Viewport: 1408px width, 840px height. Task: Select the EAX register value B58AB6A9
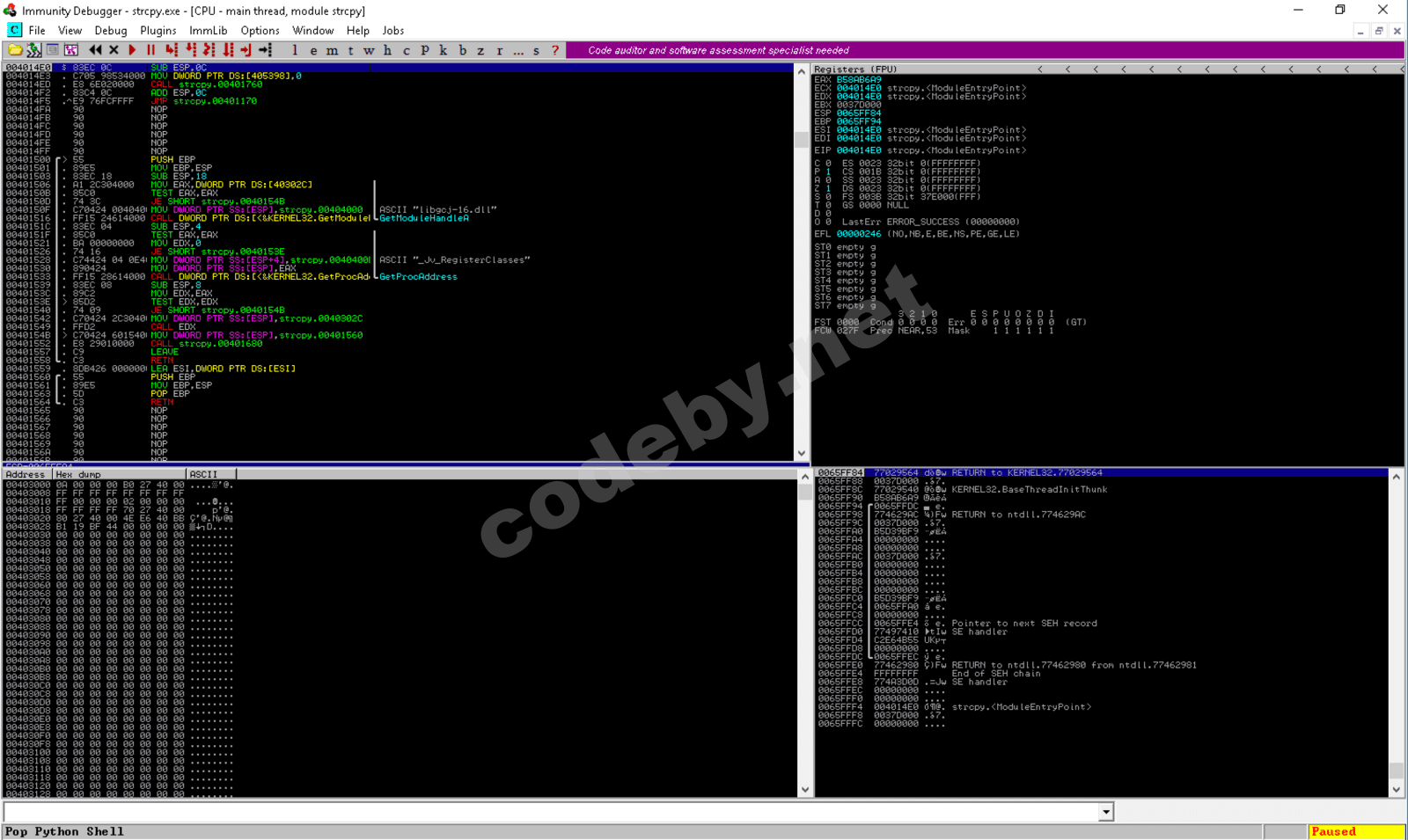[858, 80]
